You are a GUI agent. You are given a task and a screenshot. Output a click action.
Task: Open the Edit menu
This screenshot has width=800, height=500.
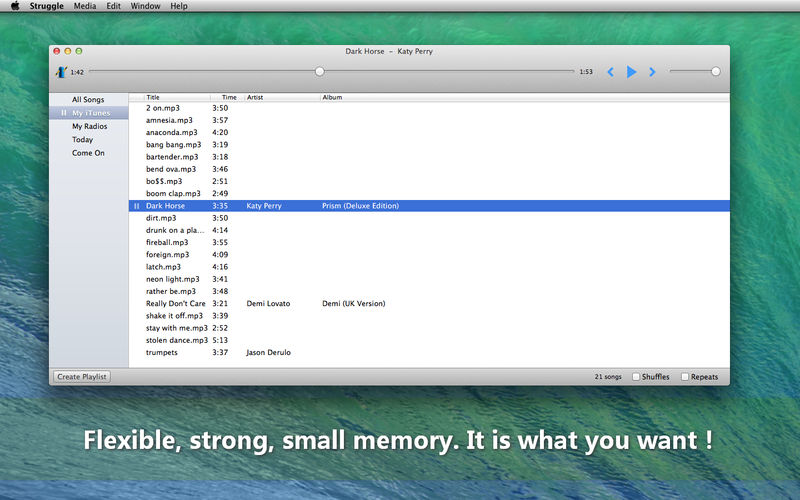click(113, 6)
